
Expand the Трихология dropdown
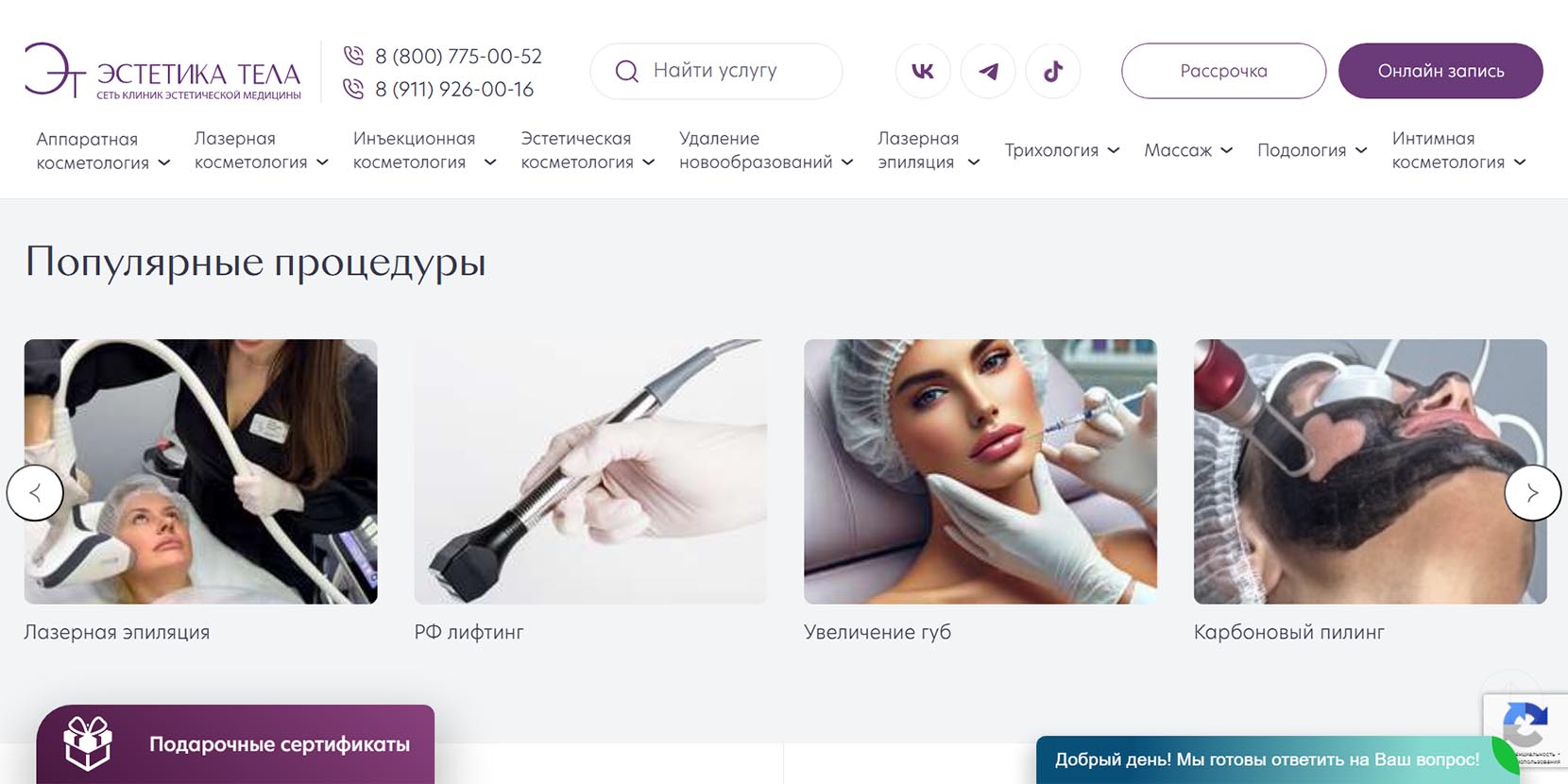point(1062,150)
